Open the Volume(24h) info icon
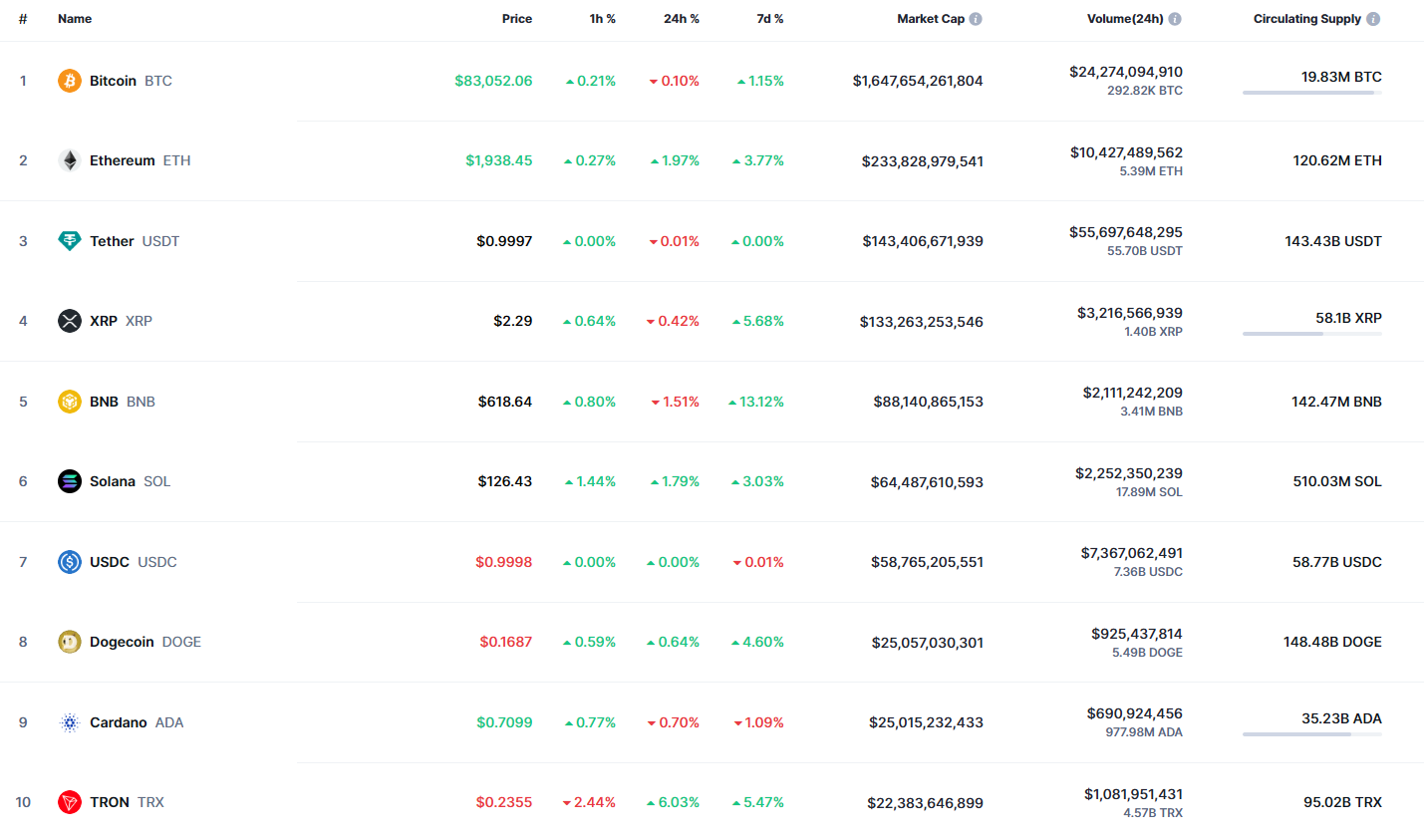Viewport: 1424px width, 840px height. pyautogui.click(x=1175, y=19)
